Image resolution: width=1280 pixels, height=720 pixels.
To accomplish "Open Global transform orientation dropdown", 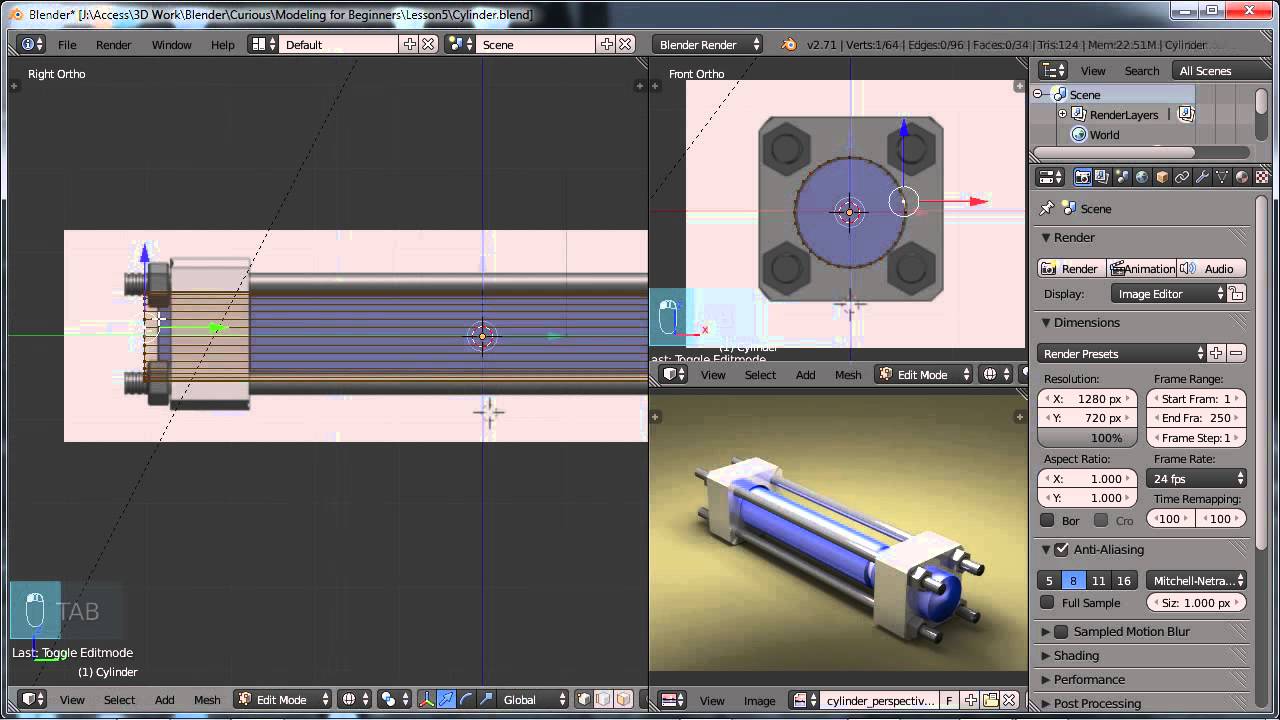I will (533, 700).
